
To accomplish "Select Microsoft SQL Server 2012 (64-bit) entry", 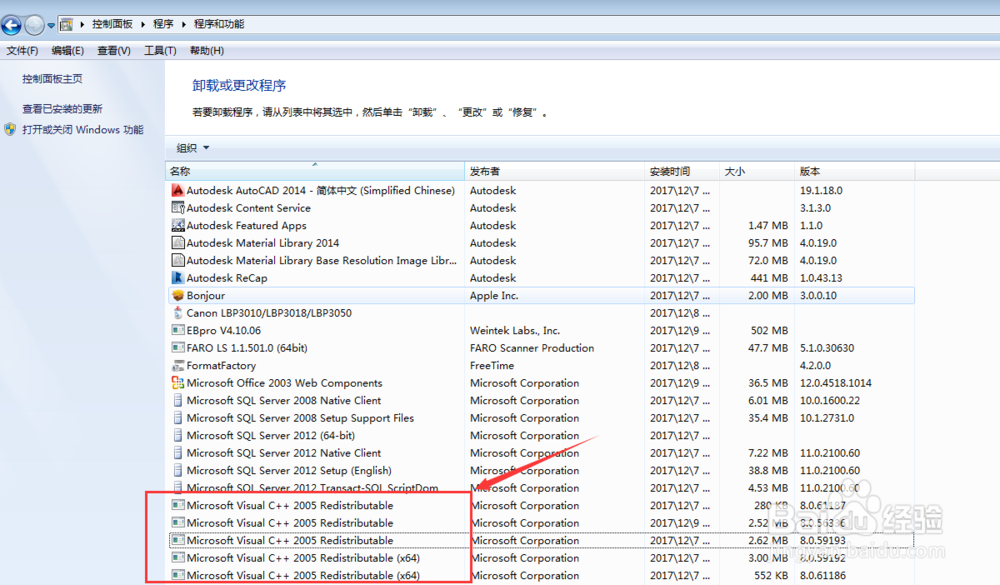I will pos(270,436).
